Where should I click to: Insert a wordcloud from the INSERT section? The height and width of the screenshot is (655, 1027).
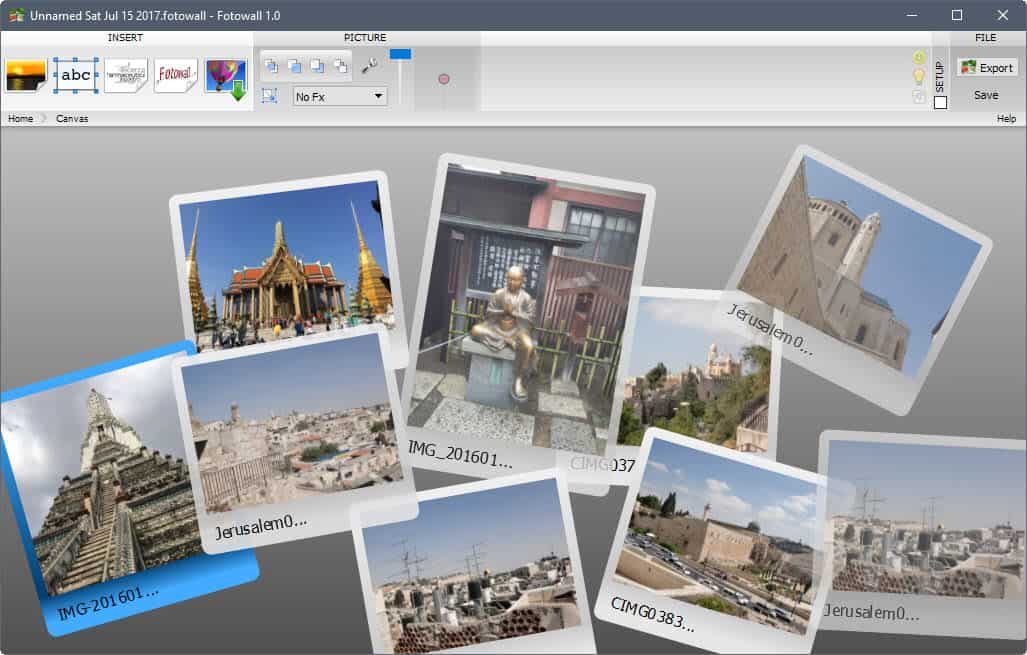pos(125,74)
